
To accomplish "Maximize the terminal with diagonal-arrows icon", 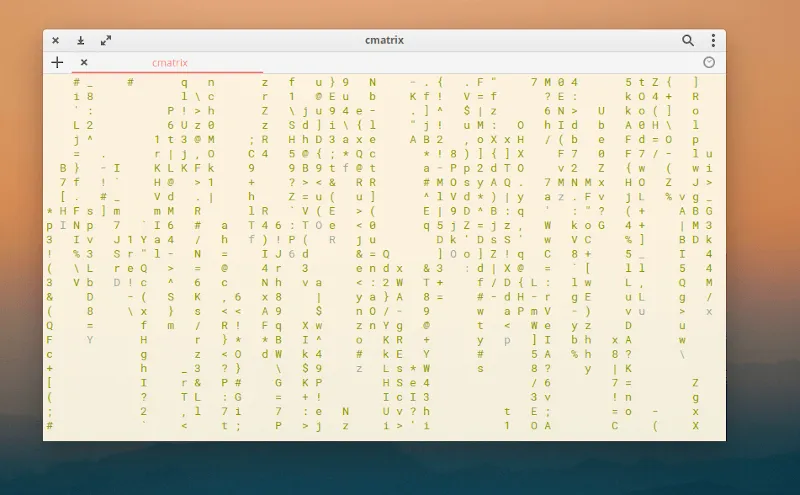I will click(x=106, y=41).
